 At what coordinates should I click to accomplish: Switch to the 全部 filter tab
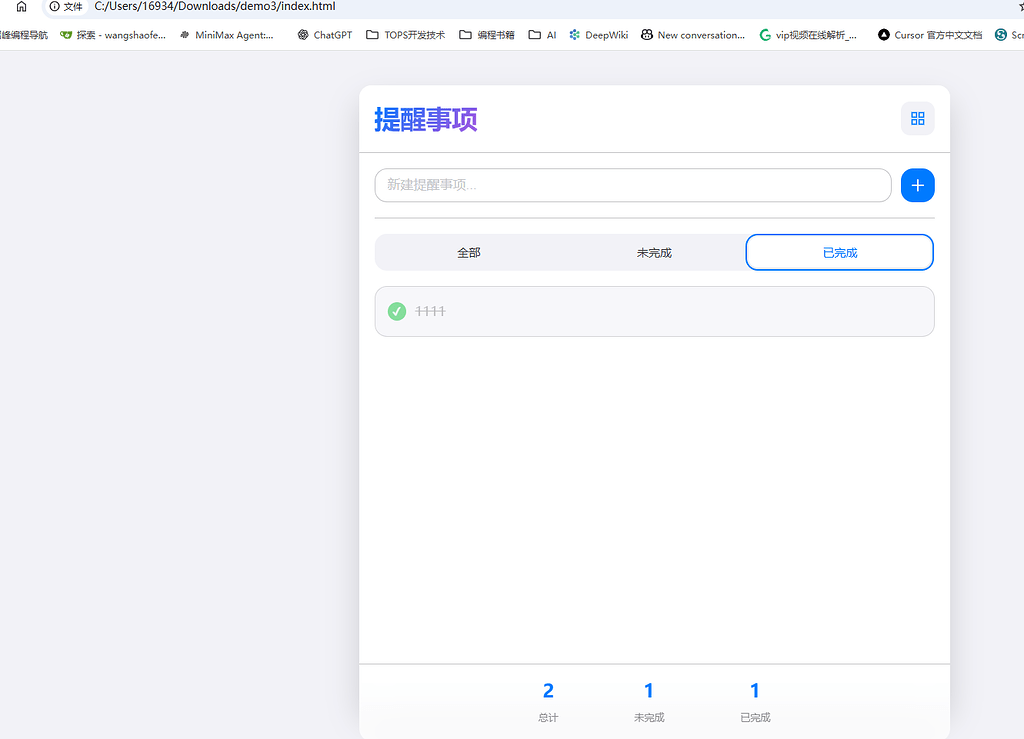pyautogui.click(x=469, y=253)
